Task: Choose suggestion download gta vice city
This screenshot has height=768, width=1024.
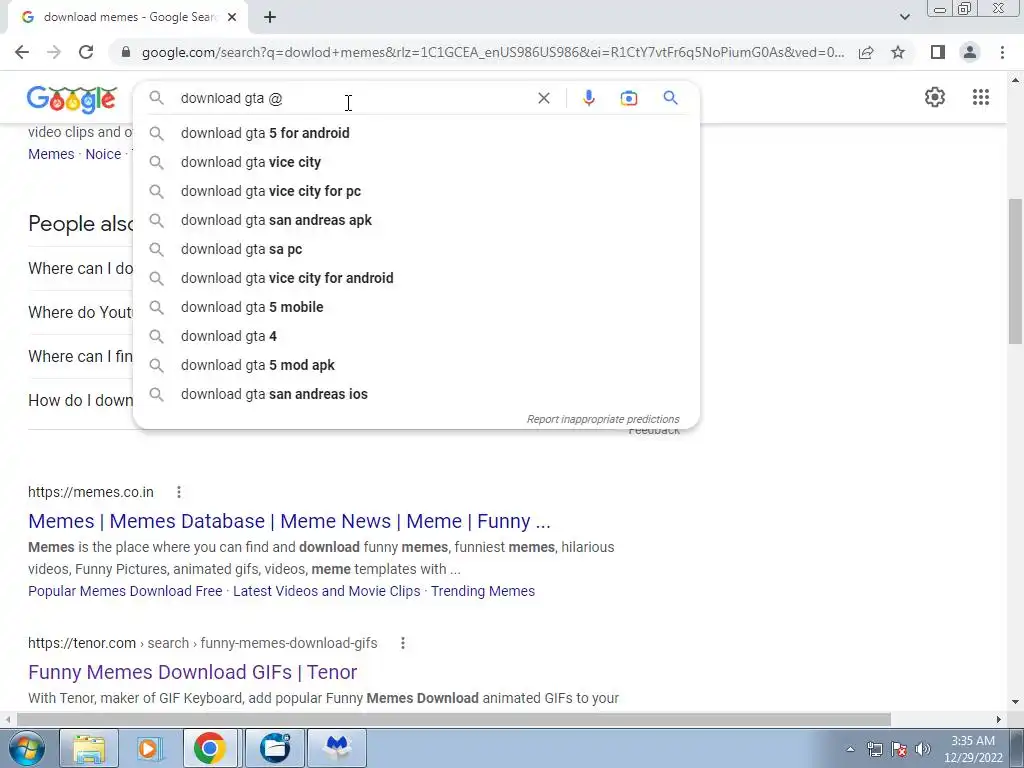Action: coord(416,162)
